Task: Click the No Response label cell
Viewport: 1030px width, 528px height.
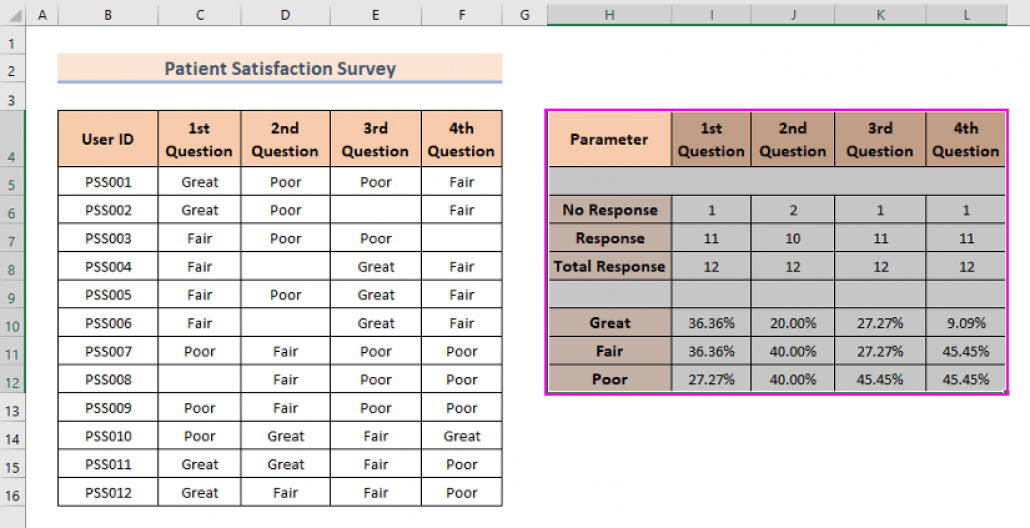Action: 609,210
